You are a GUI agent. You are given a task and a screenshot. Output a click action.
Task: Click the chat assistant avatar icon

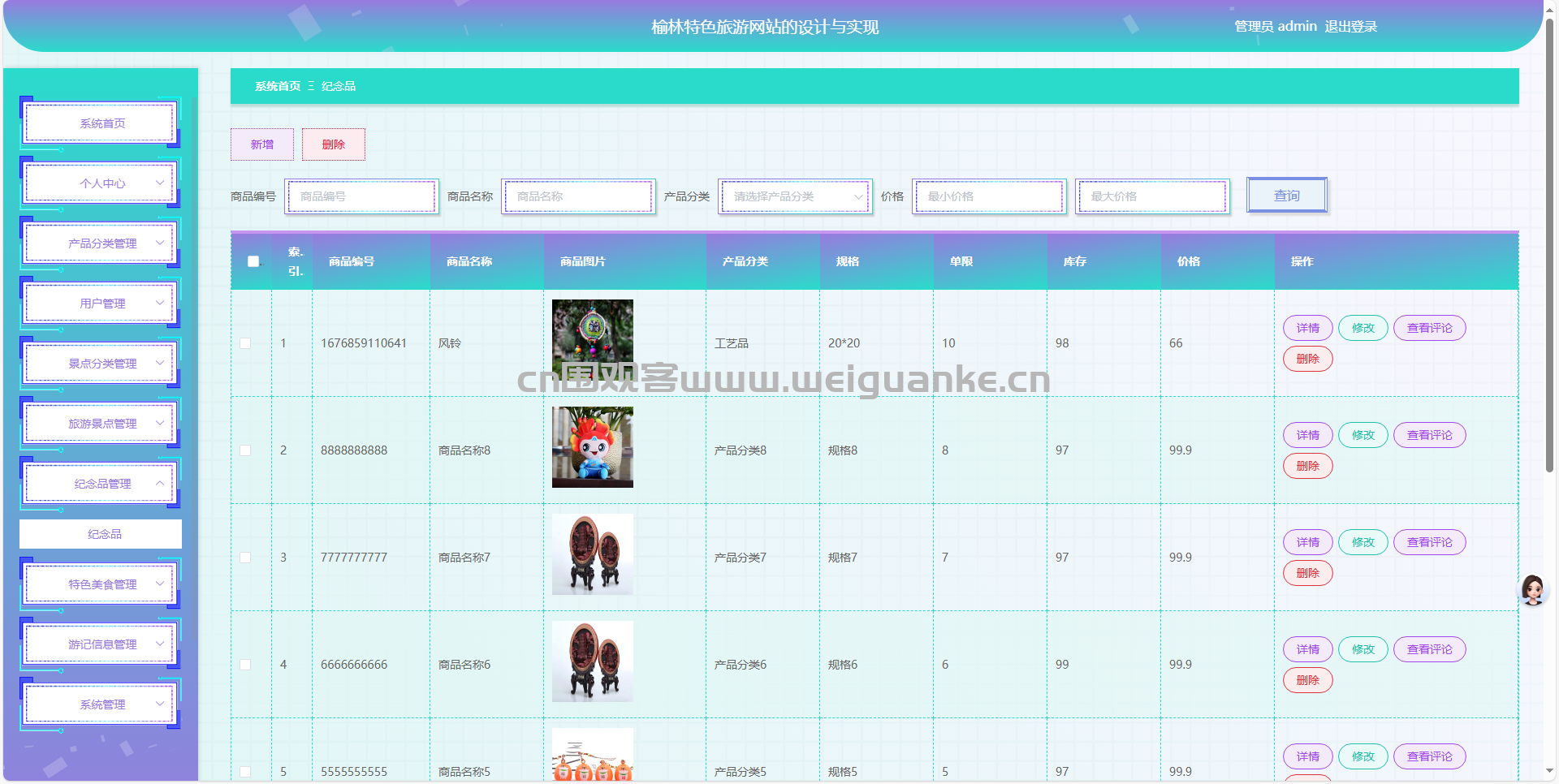tap(1533, 590)
